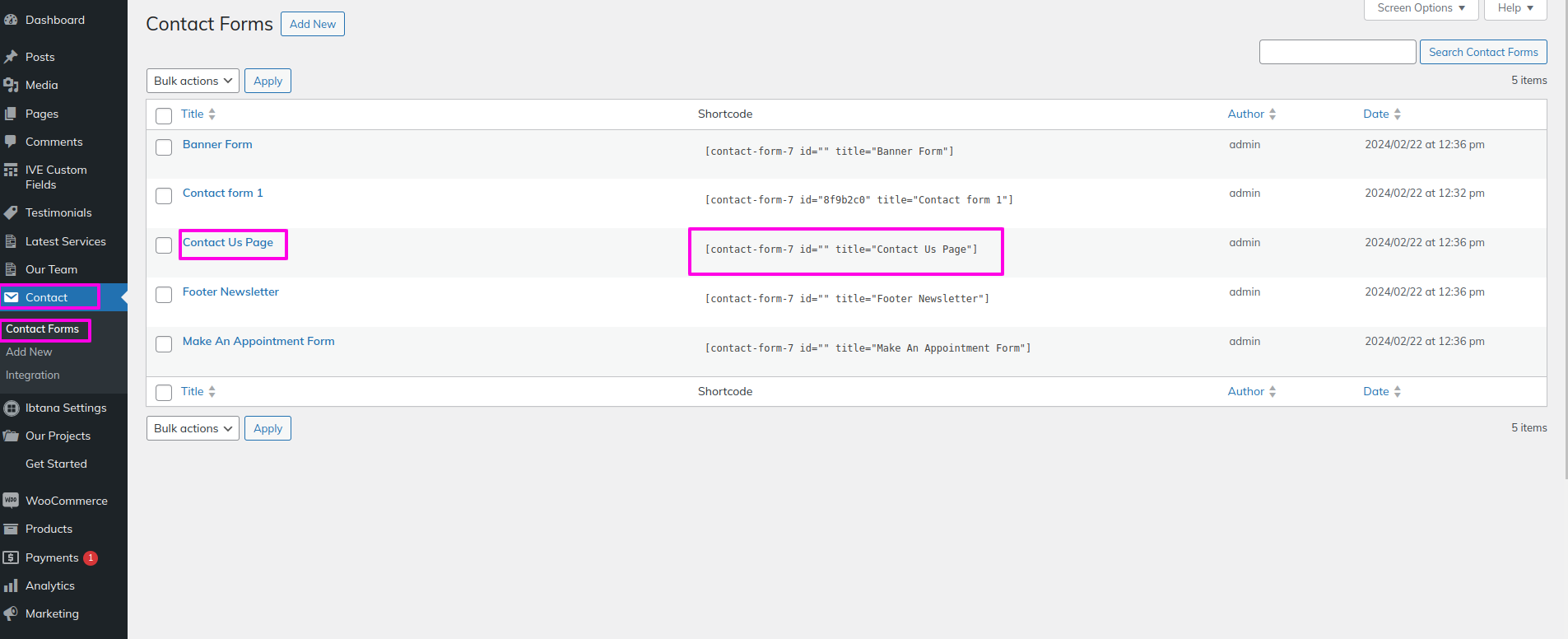This screenshot has height=639, width=1568.
Task: Click the Dashboard gauge icon
Action: [x=11, y=20]
